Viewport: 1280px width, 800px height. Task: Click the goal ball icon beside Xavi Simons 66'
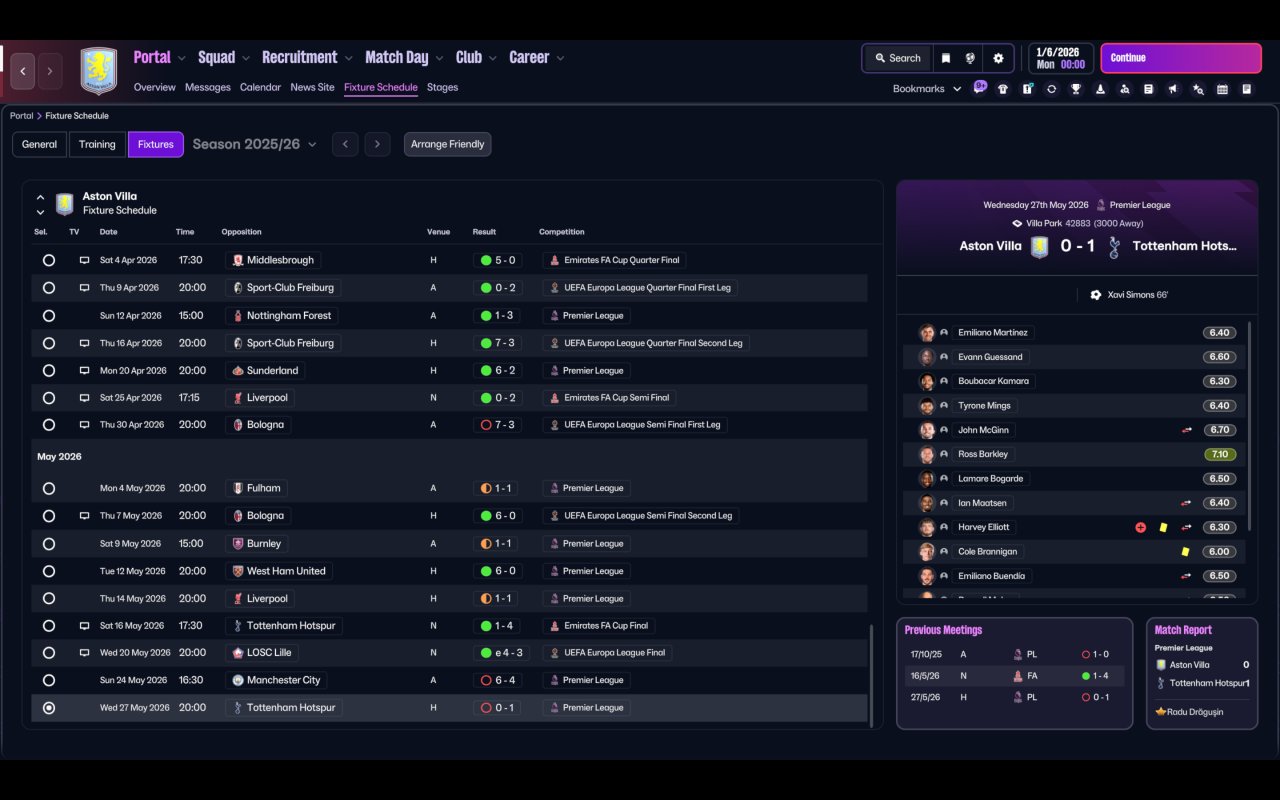click(1096, 295)
